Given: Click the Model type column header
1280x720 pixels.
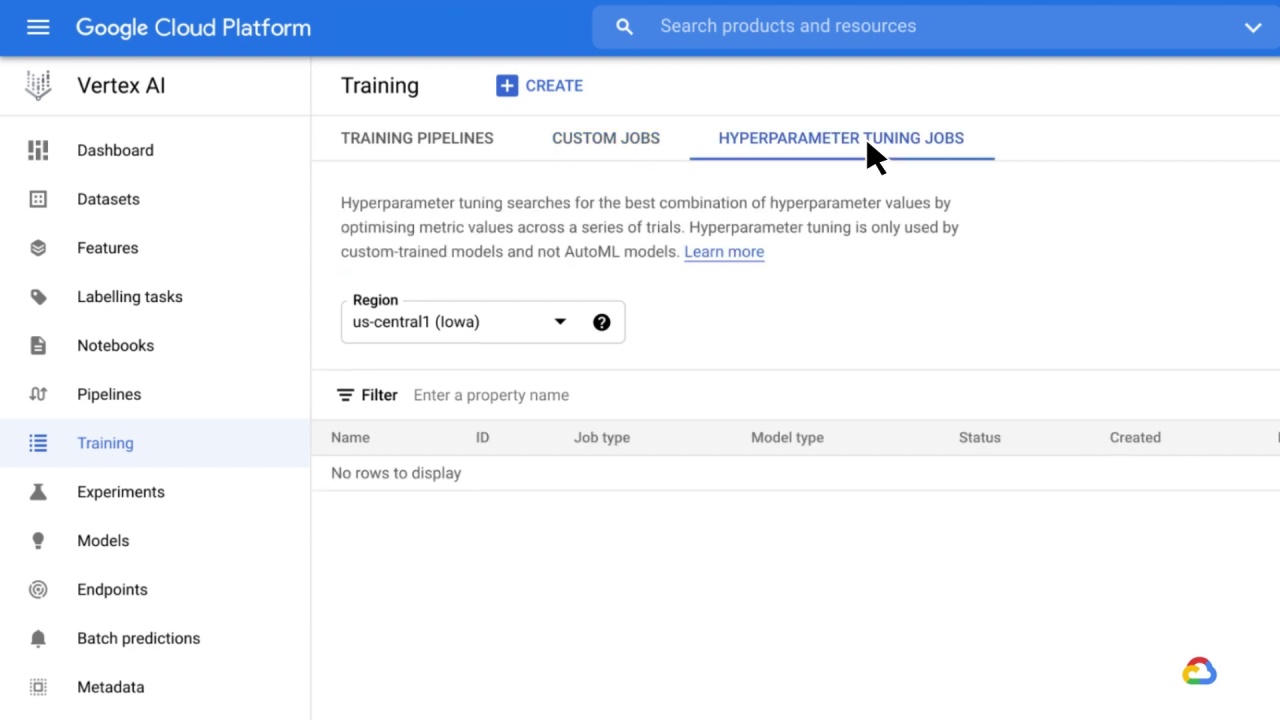Looking at the screenshot, I should [787, 438].
